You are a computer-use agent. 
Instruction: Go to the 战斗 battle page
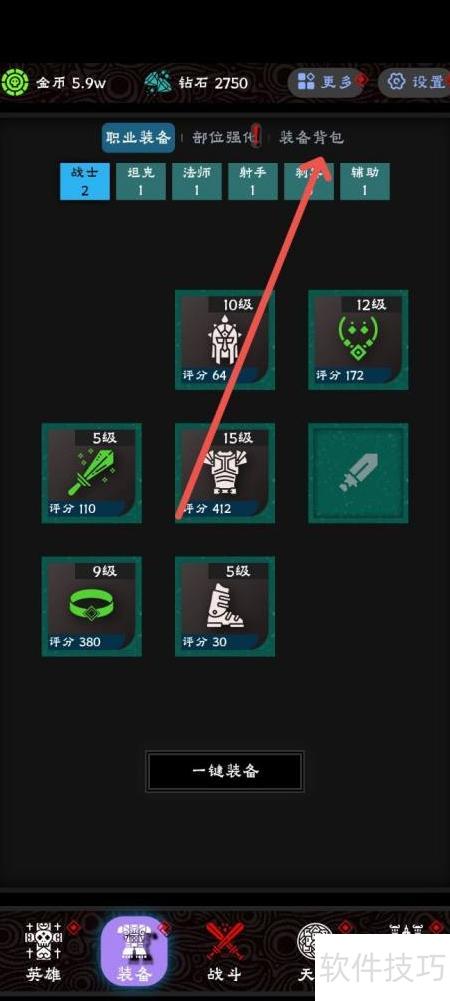click(x=225, y=951)
